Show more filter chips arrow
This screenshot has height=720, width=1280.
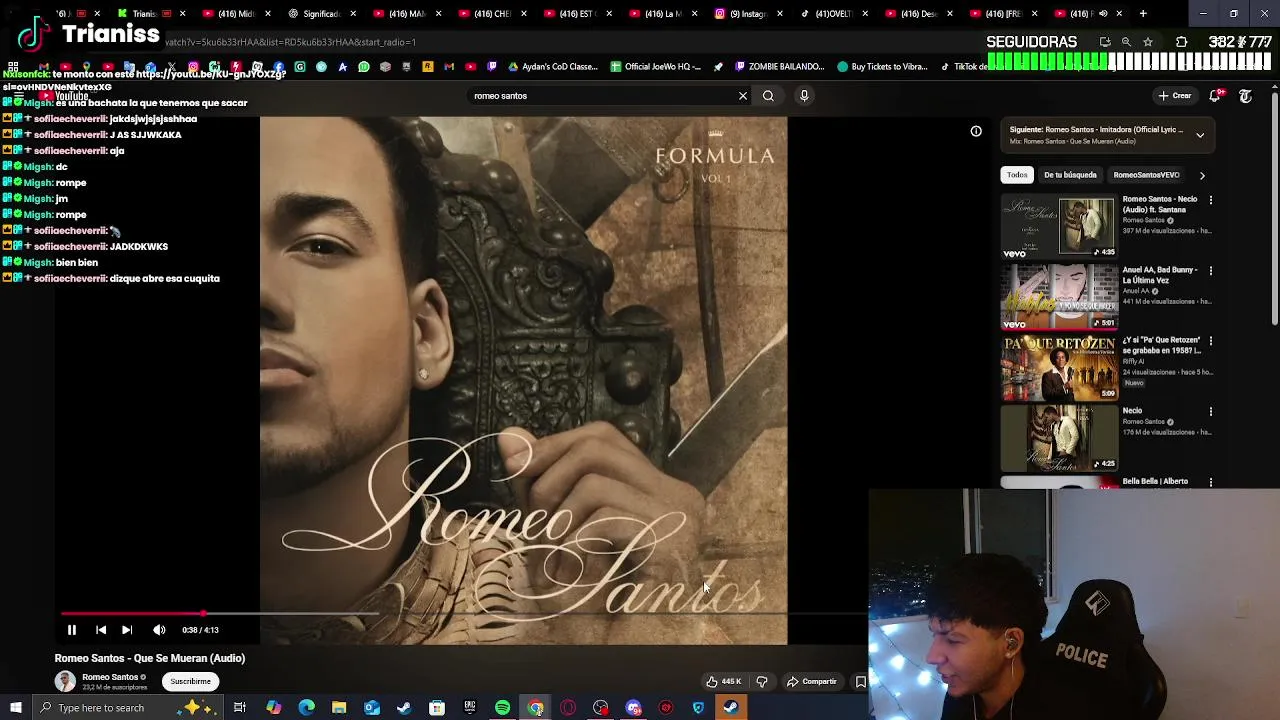[1202, 175]
